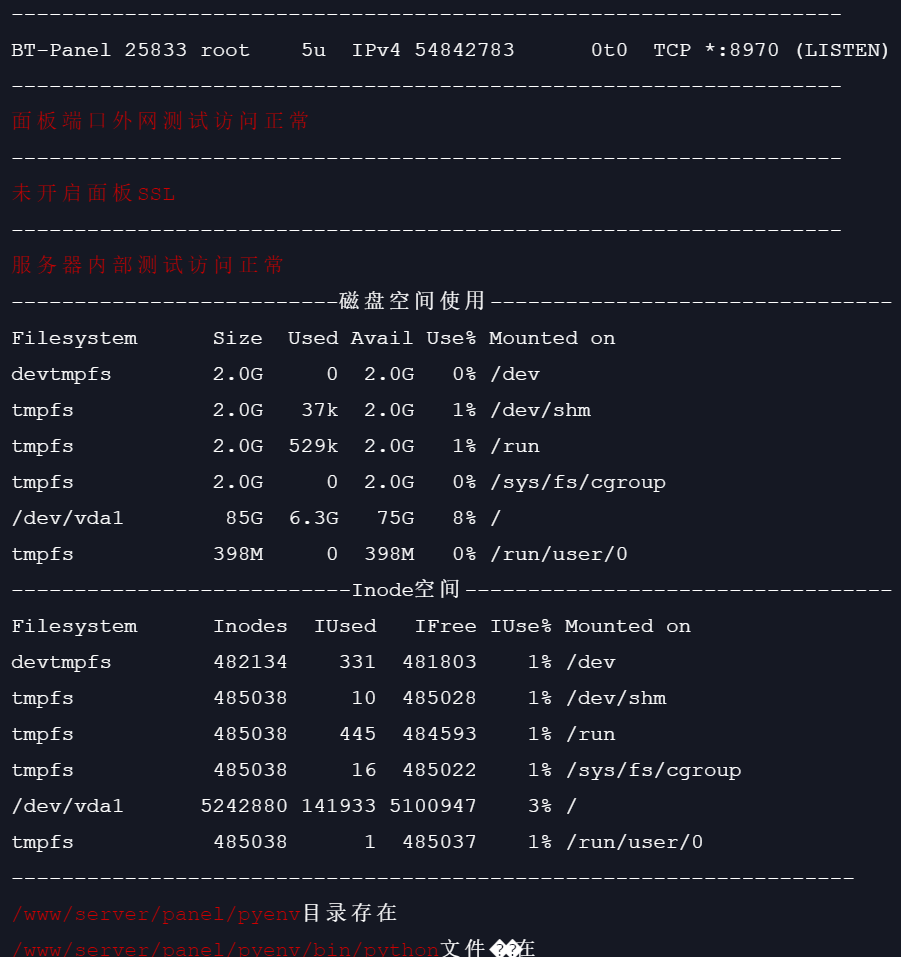The image size is (901, 957).
Task: Select the 331 used inodes value
Action: [x=357, y=662]
